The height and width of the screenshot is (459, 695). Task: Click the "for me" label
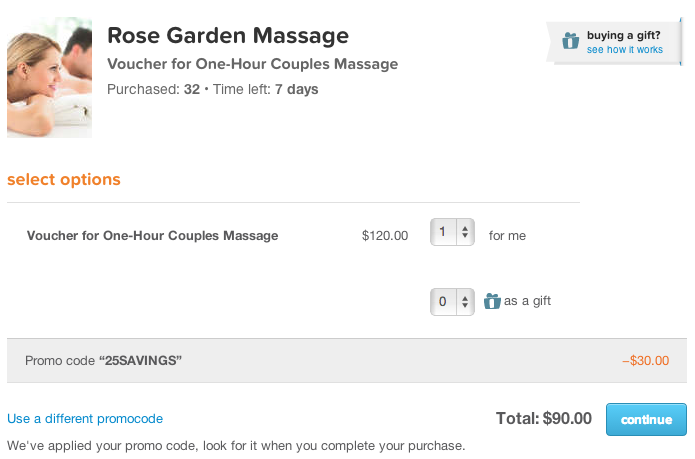click(x=507, y=236)
